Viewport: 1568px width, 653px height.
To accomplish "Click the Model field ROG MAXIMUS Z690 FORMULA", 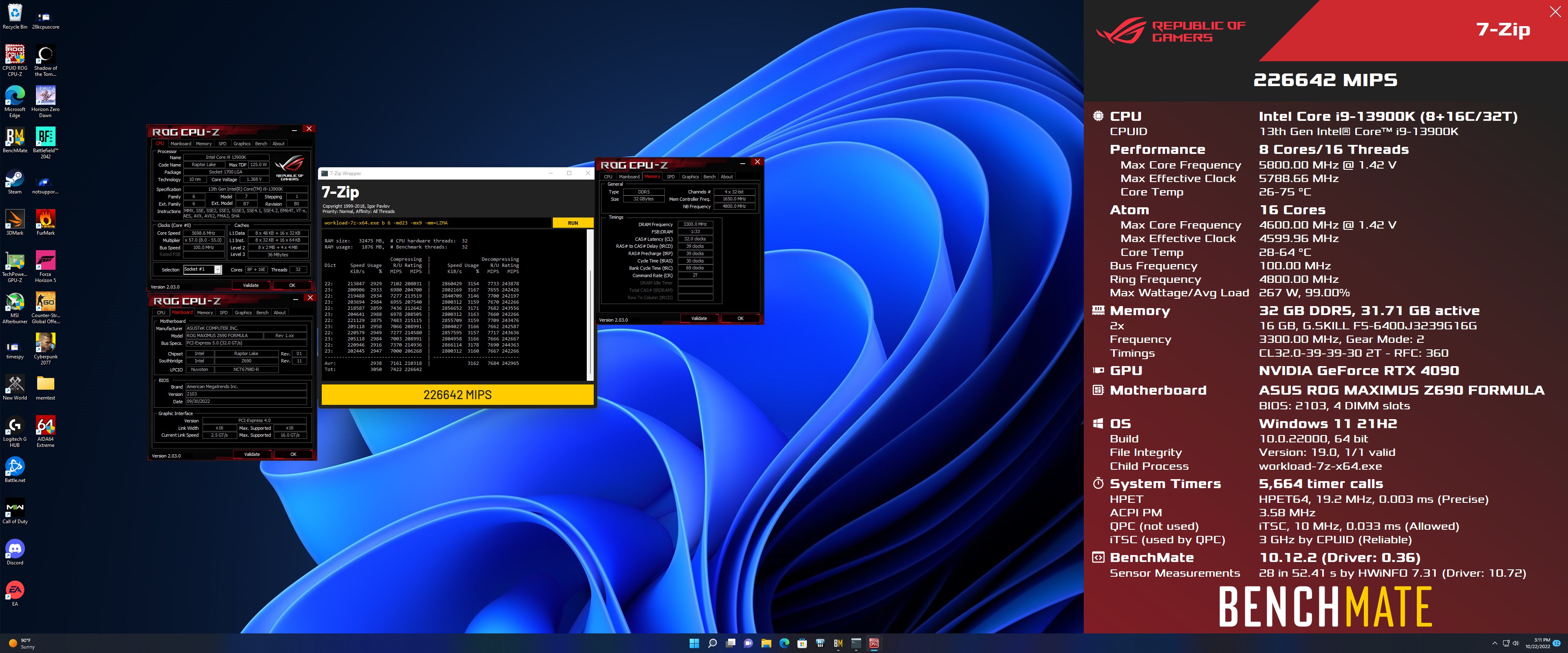I will (224, 336).
